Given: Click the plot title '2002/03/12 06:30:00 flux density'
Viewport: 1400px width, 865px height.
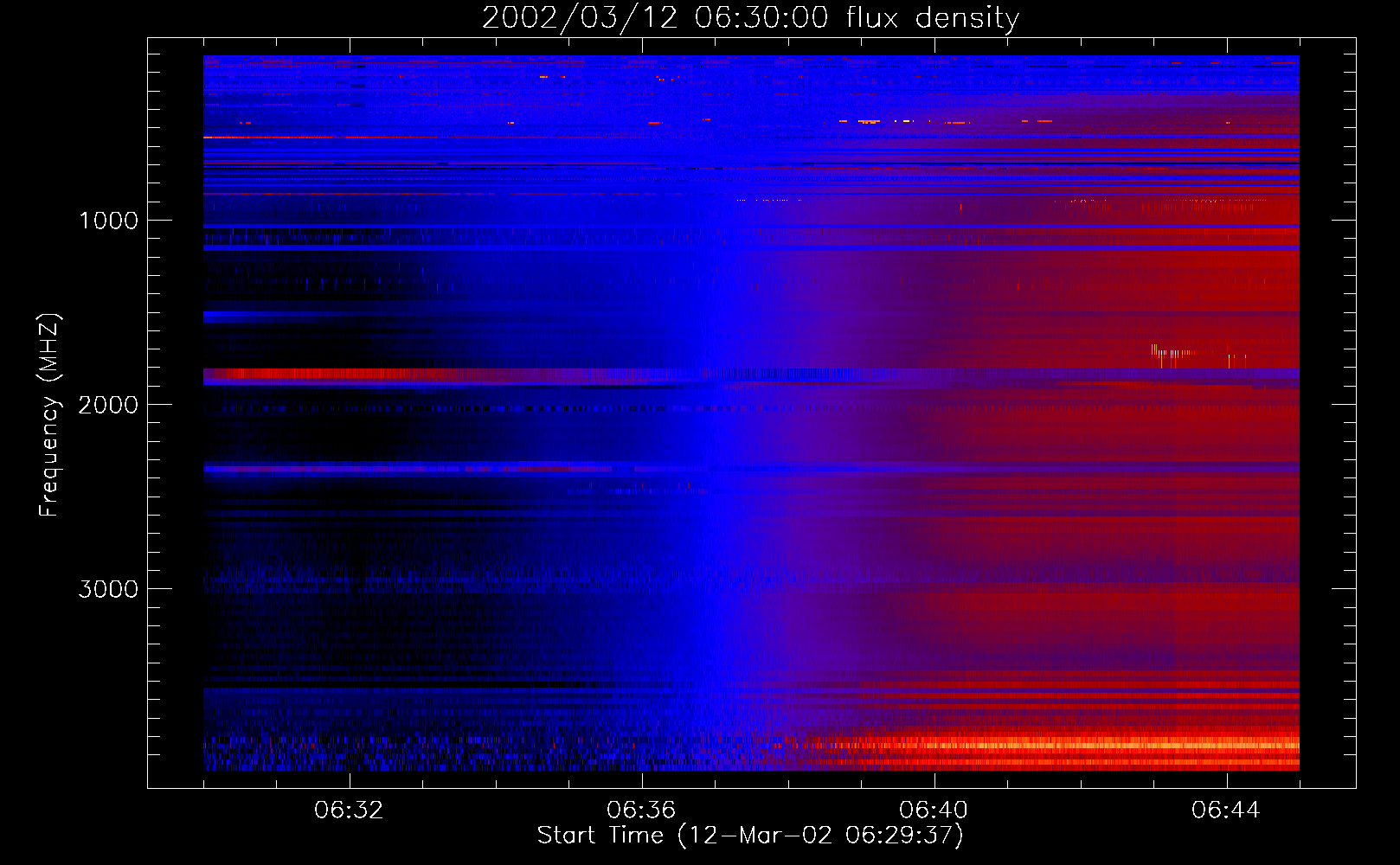Looking at the screenshot, I should (750, 18).
